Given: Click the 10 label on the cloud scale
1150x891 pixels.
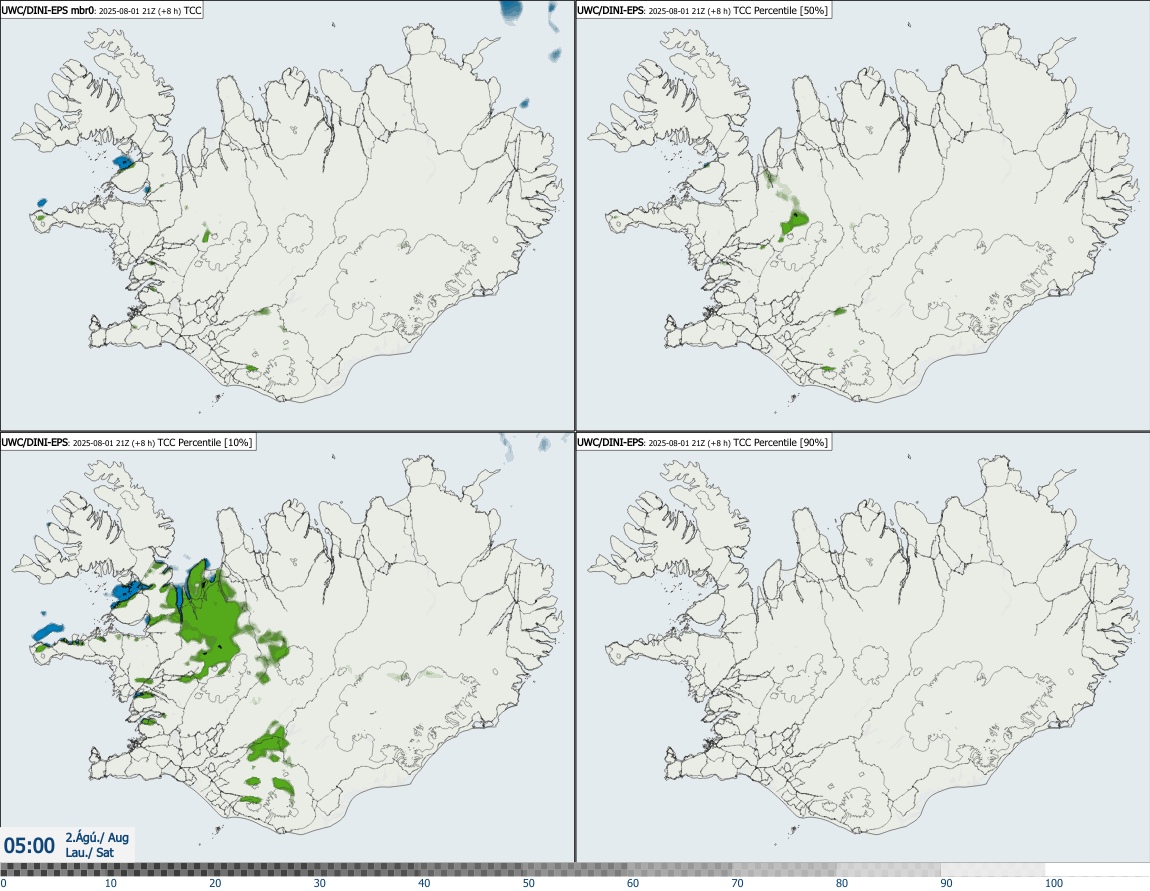Looking at the screenshot, I should [110, 883].
